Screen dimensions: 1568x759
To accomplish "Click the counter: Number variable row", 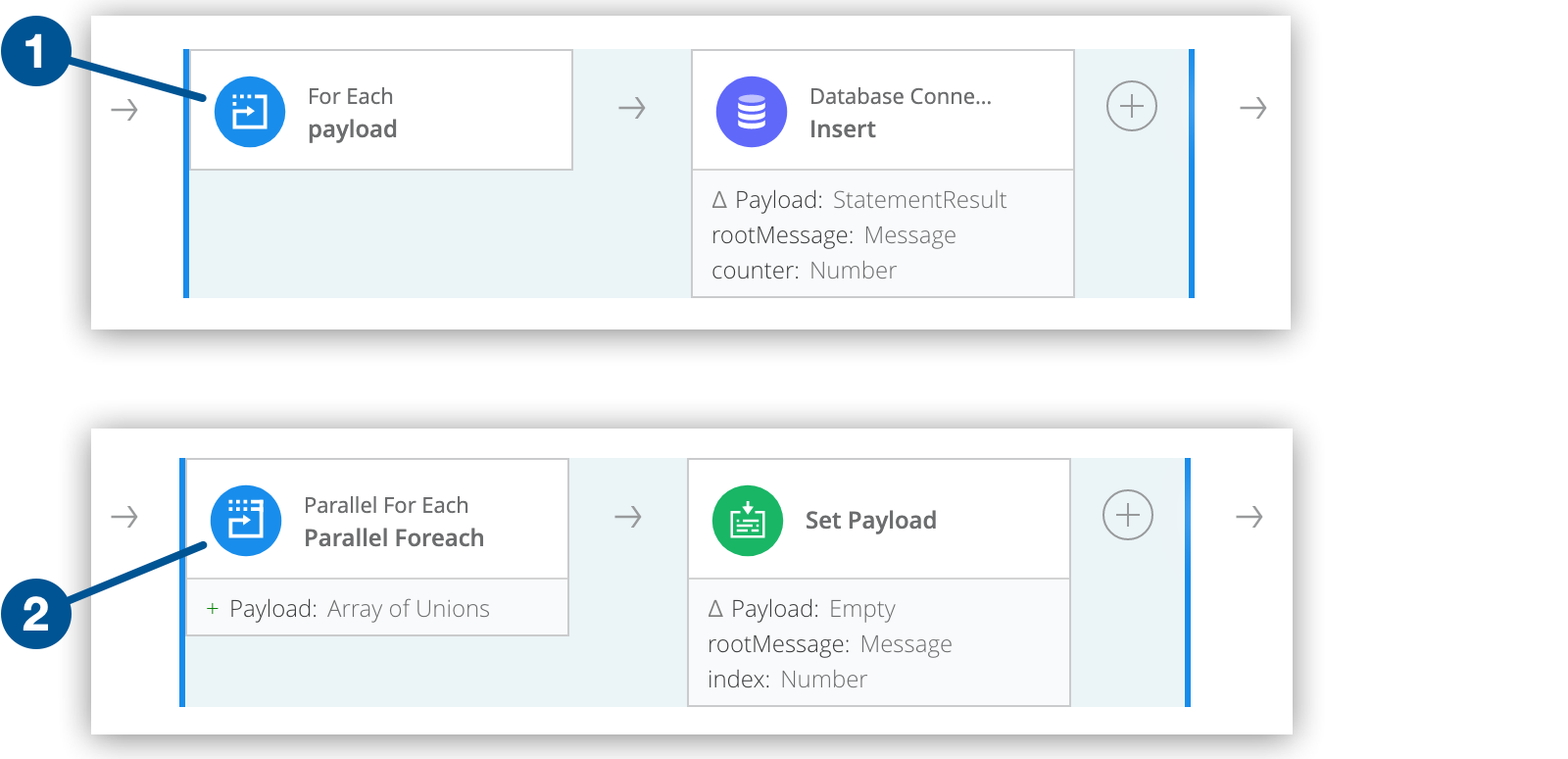I will click(x=804, y=271).
